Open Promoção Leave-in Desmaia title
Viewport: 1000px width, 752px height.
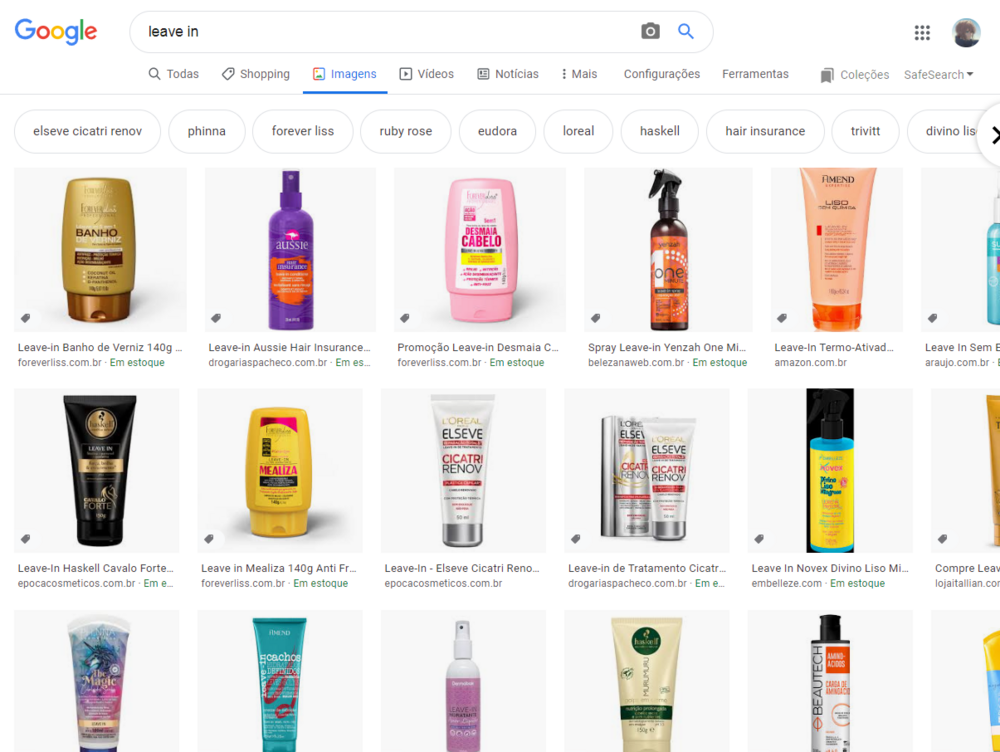coord(478,348)
